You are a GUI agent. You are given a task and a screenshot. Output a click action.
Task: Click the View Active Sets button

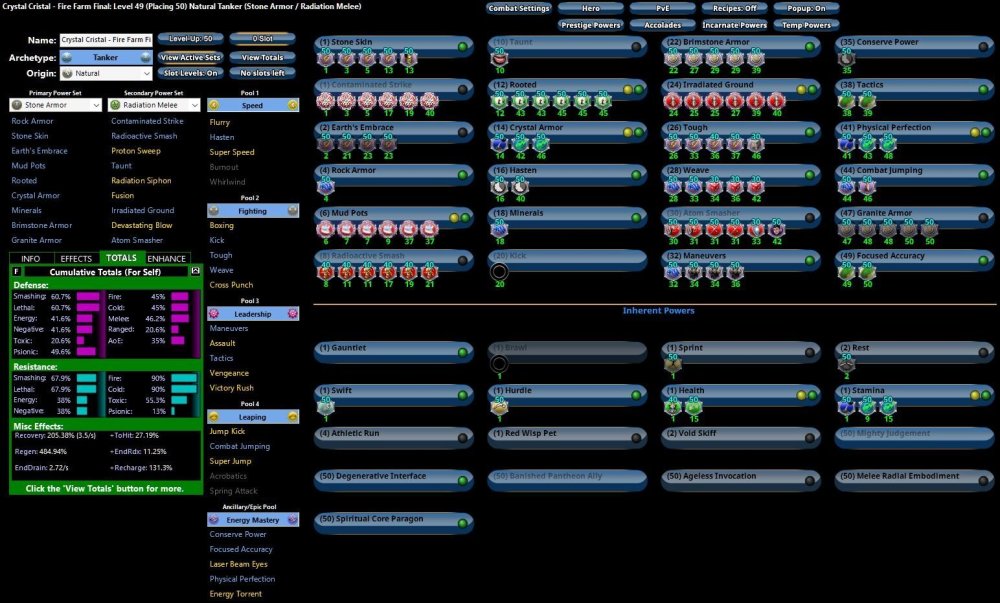pyautogui.click(x=190, y=57)
